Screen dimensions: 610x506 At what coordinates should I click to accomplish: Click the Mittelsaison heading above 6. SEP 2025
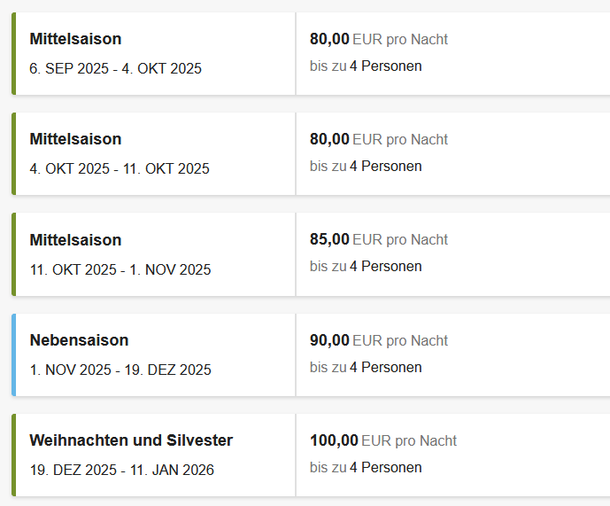(76, 40)
